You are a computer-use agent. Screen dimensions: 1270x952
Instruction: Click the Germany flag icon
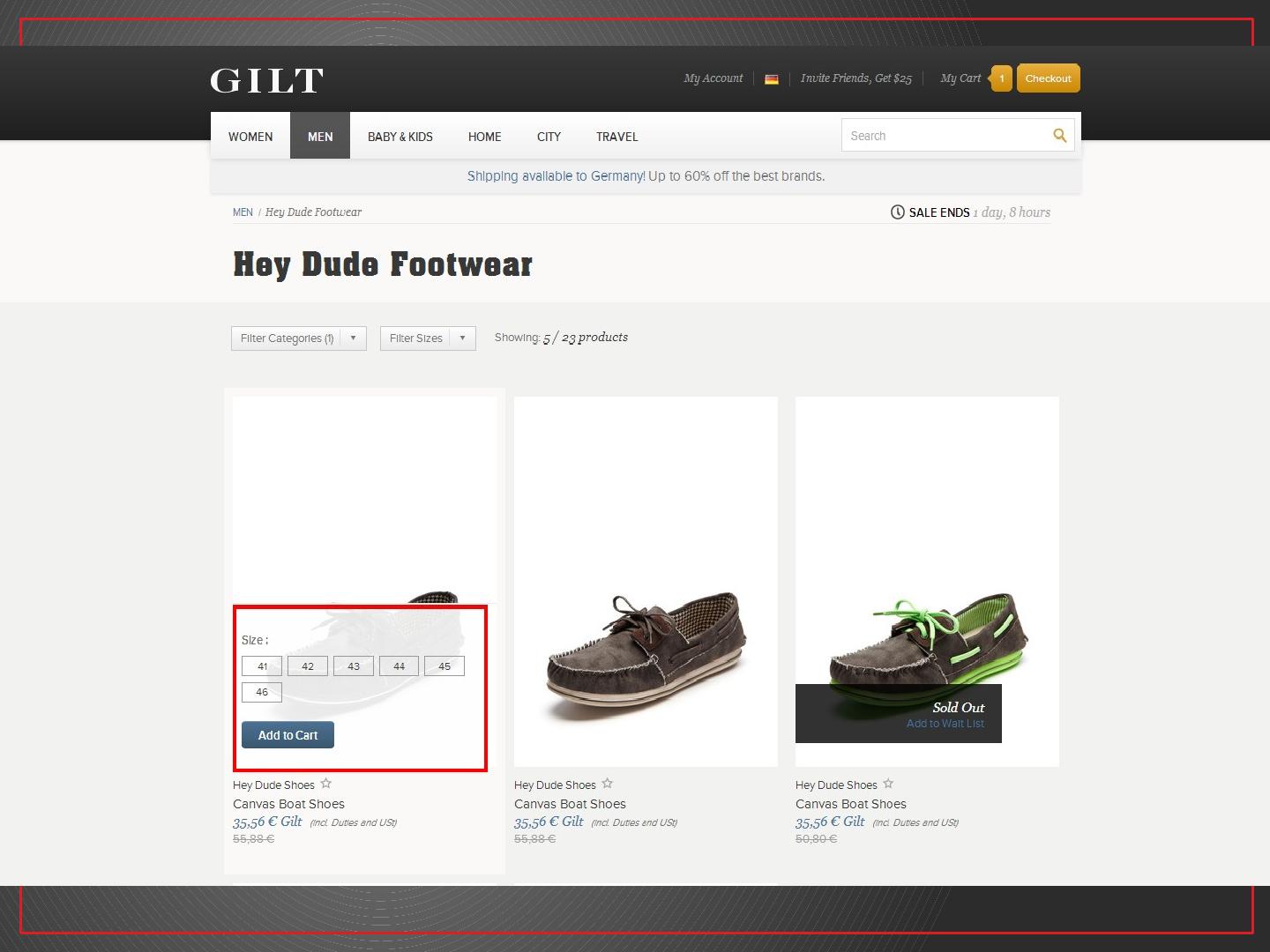[772, 79]
